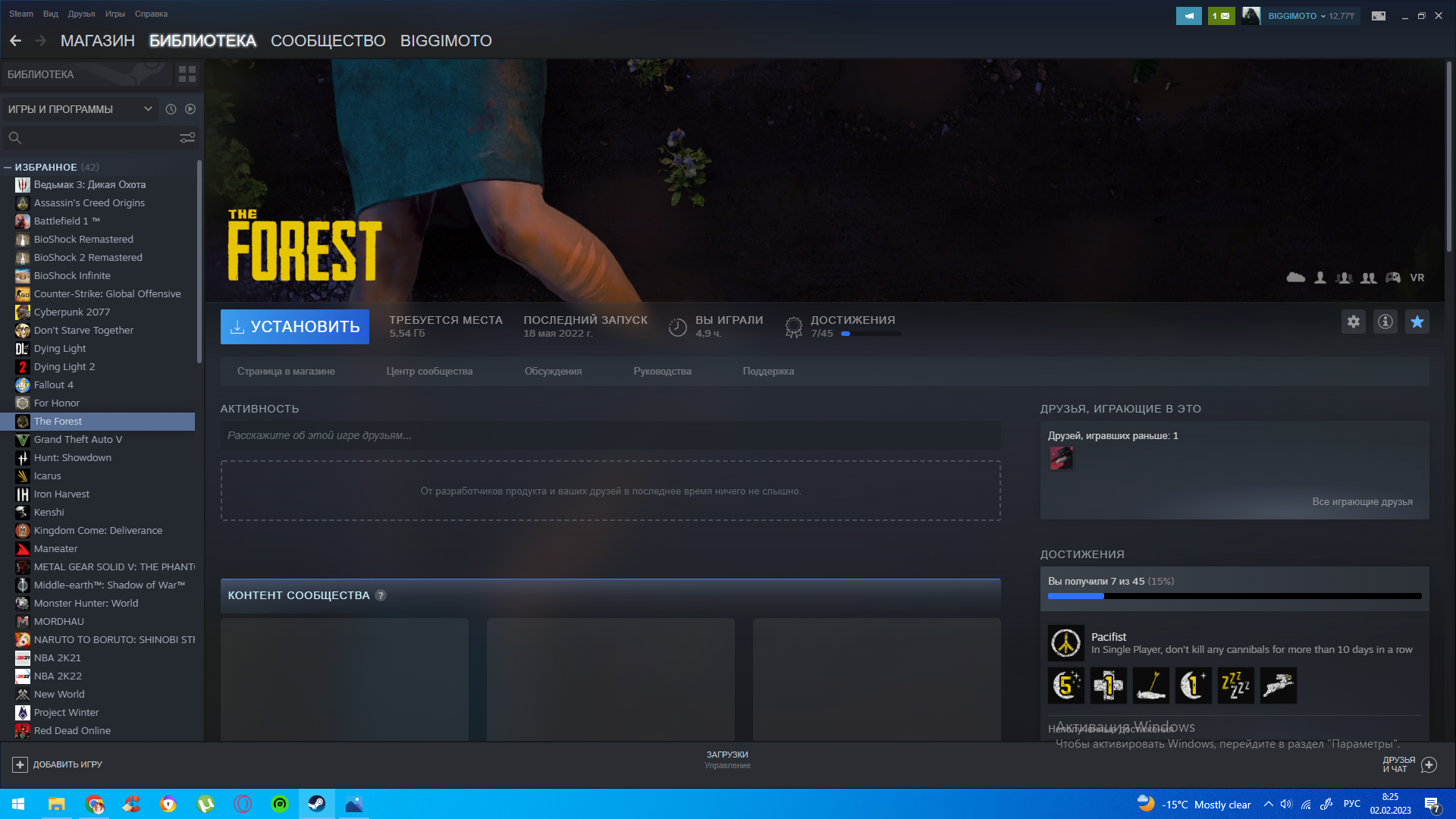Open Chrome from the taskbar
Image resolution: width=1456 pixels, height=819 pixels.
tap(94, 804)
